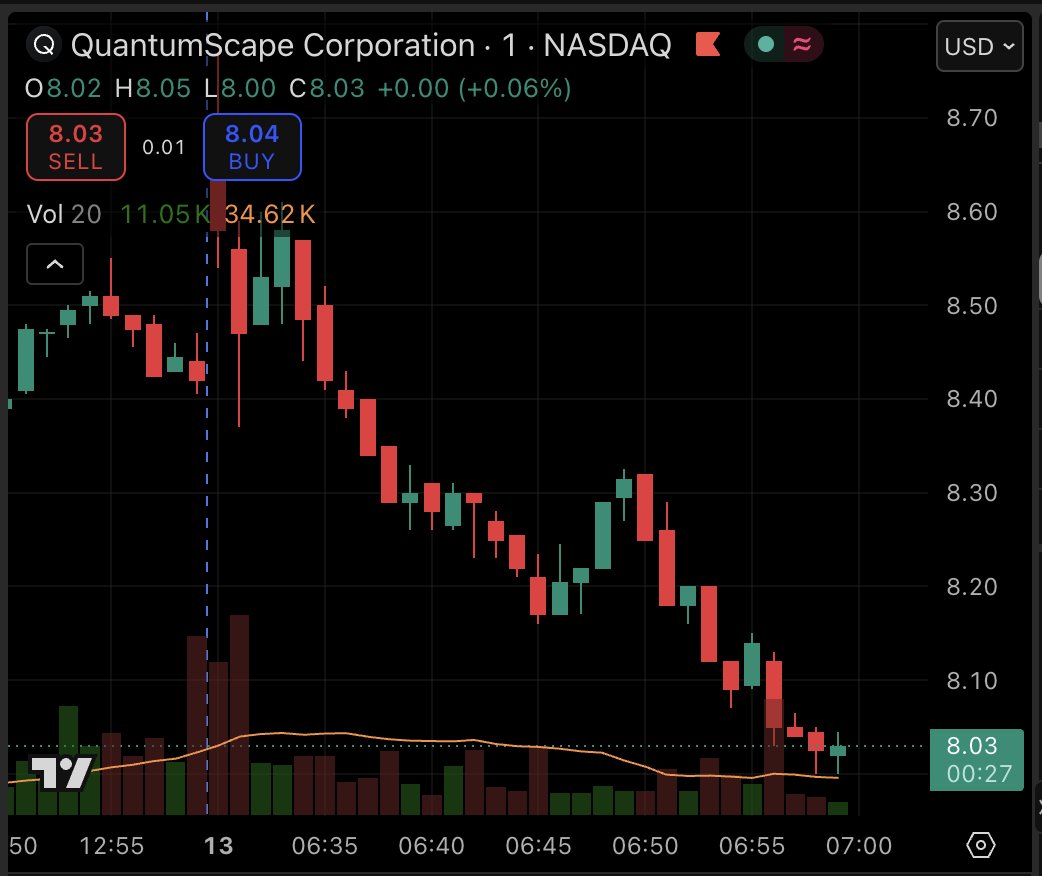The image size is (1042, 876).
Task: Click the 8.03 SELL button
Action: click(x=76, y=147)
